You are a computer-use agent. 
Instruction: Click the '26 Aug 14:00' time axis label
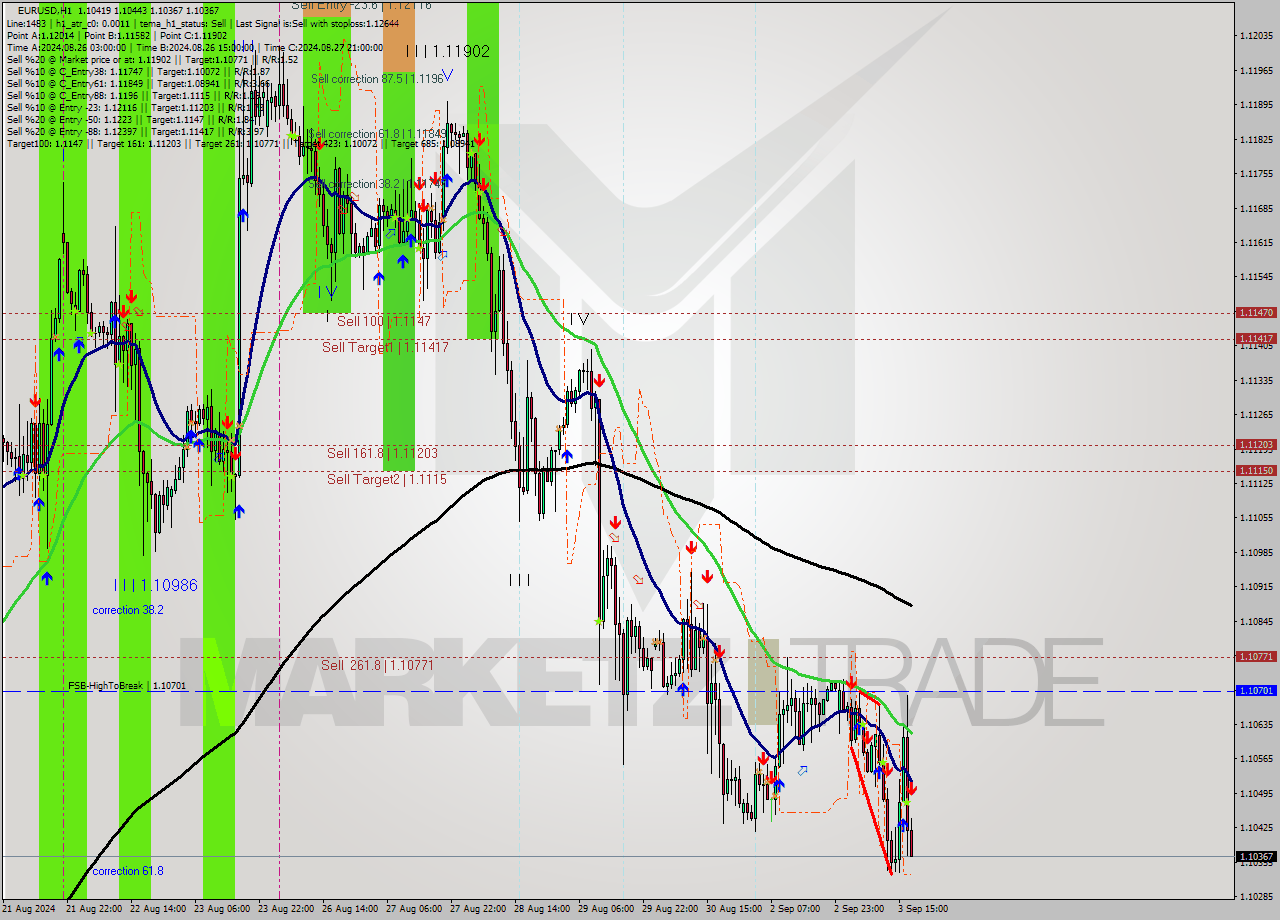point(350,909)
